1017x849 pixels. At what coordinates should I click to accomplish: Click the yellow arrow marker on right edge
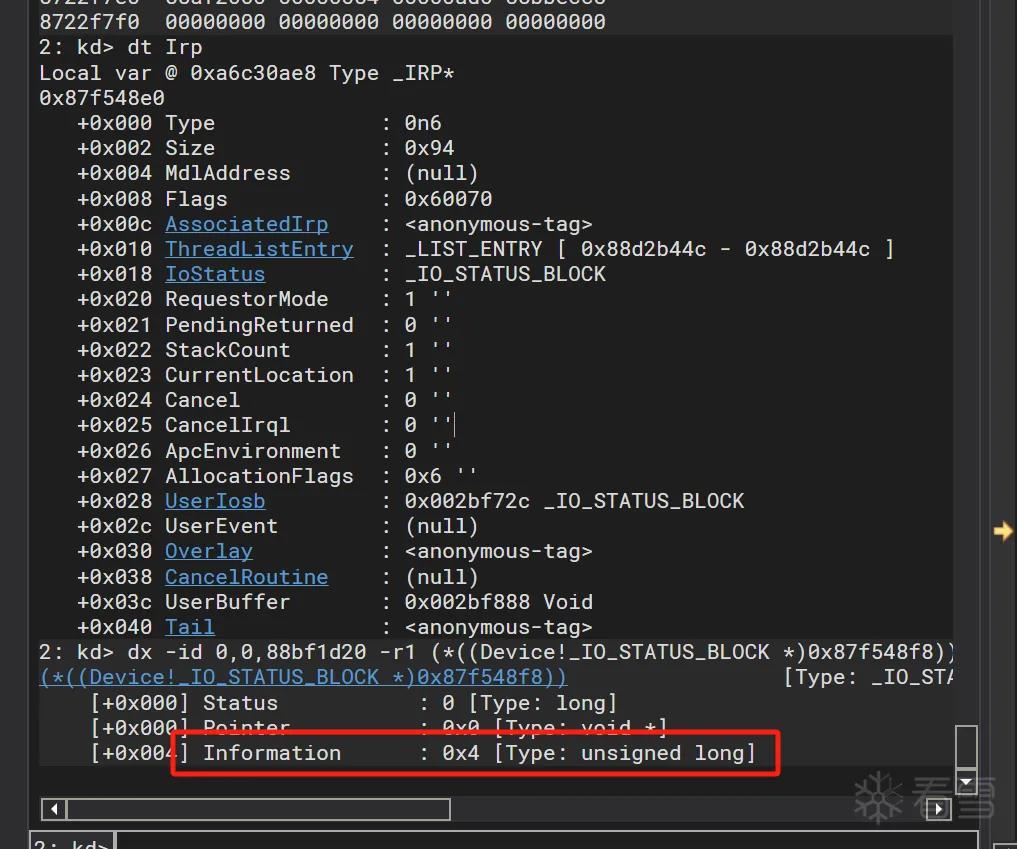[x=1003, y=531]
